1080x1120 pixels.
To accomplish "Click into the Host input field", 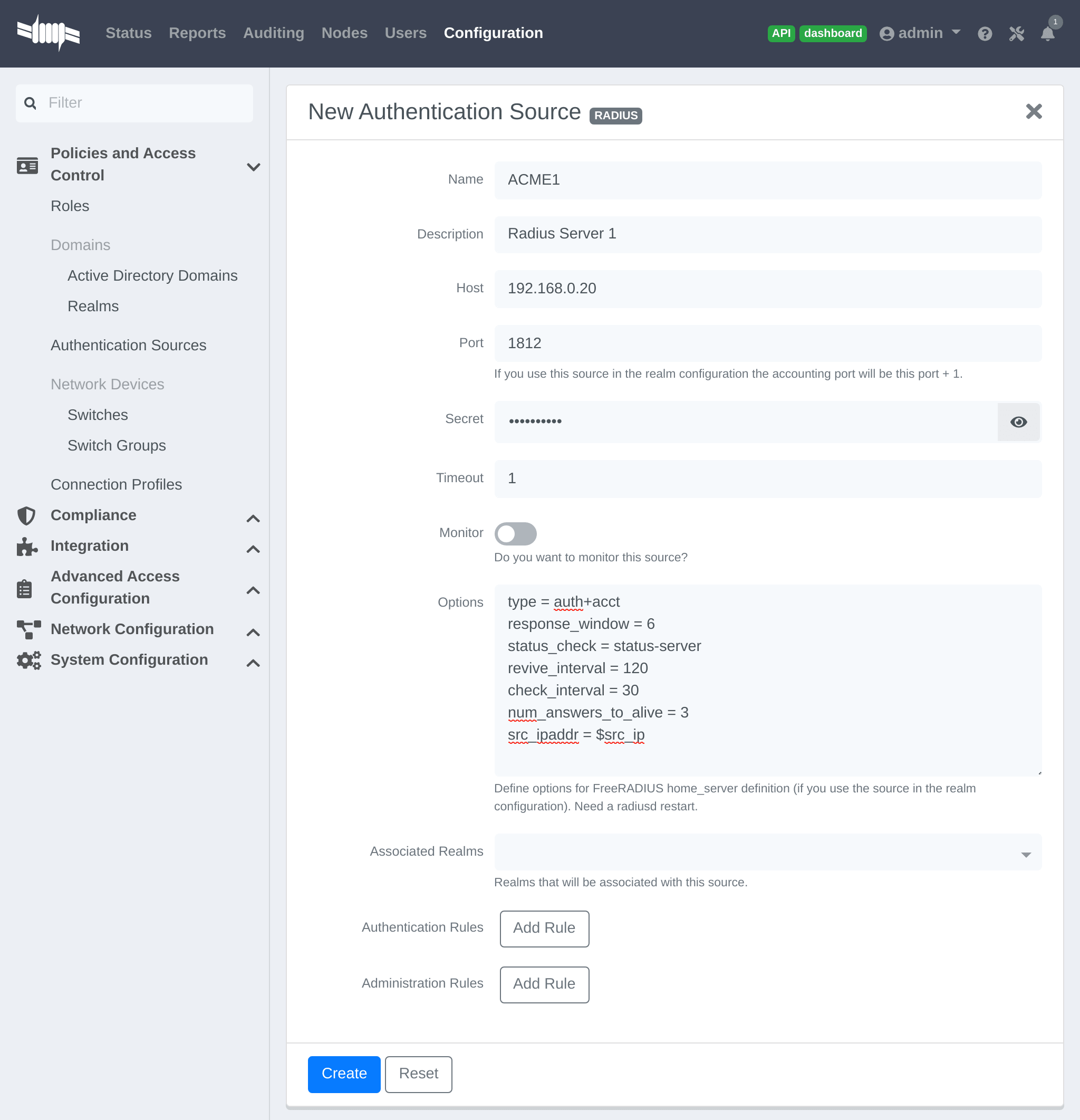I will [x=767, y=289].
